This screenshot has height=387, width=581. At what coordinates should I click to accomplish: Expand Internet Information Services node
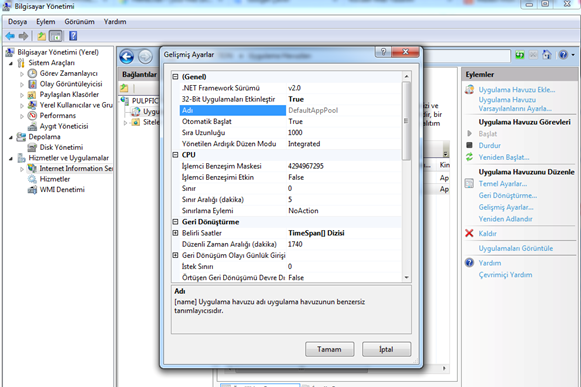click(22, 169)
